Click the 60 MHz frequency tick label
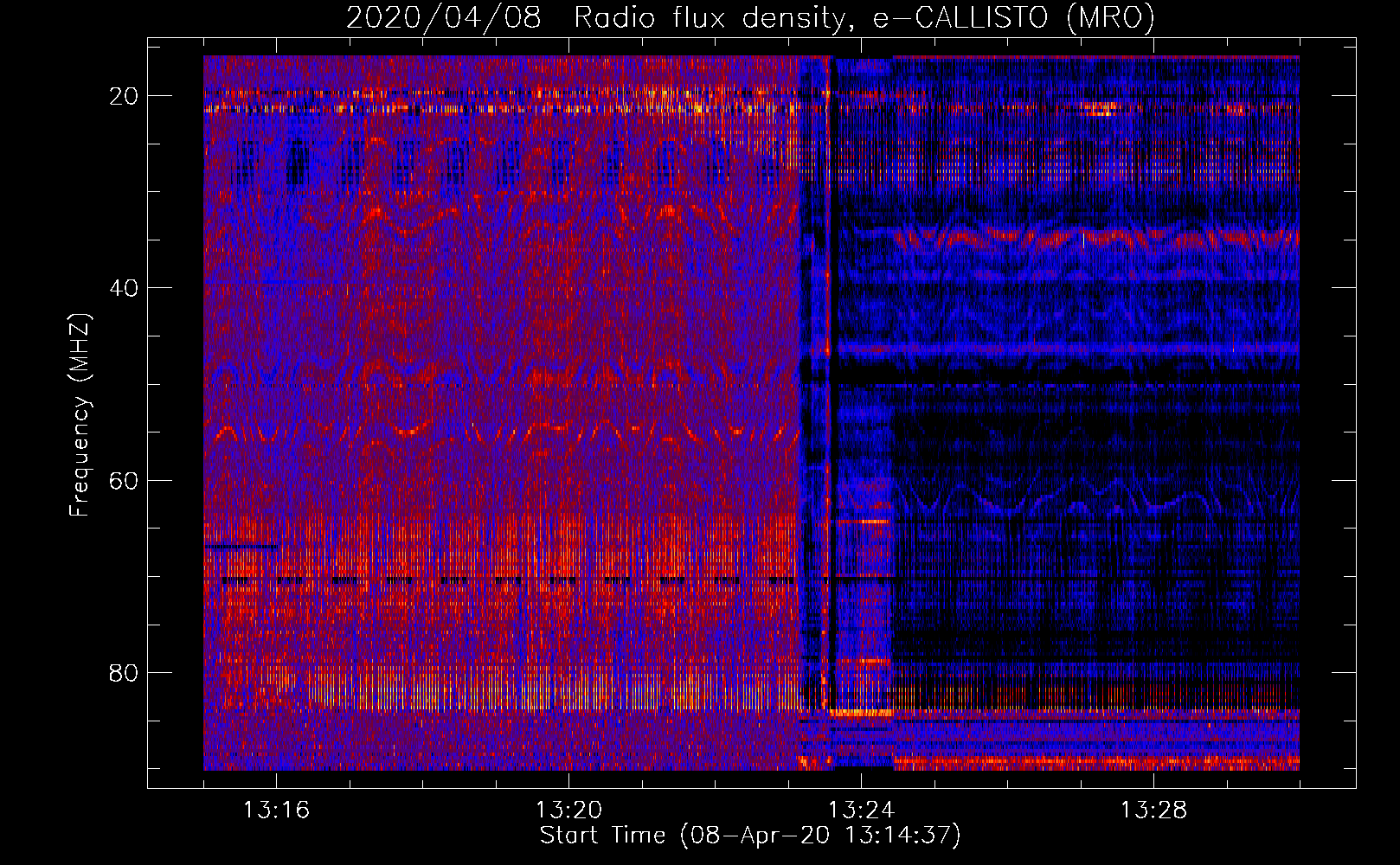Screen dimensions: 1400x865 (124, 481)
